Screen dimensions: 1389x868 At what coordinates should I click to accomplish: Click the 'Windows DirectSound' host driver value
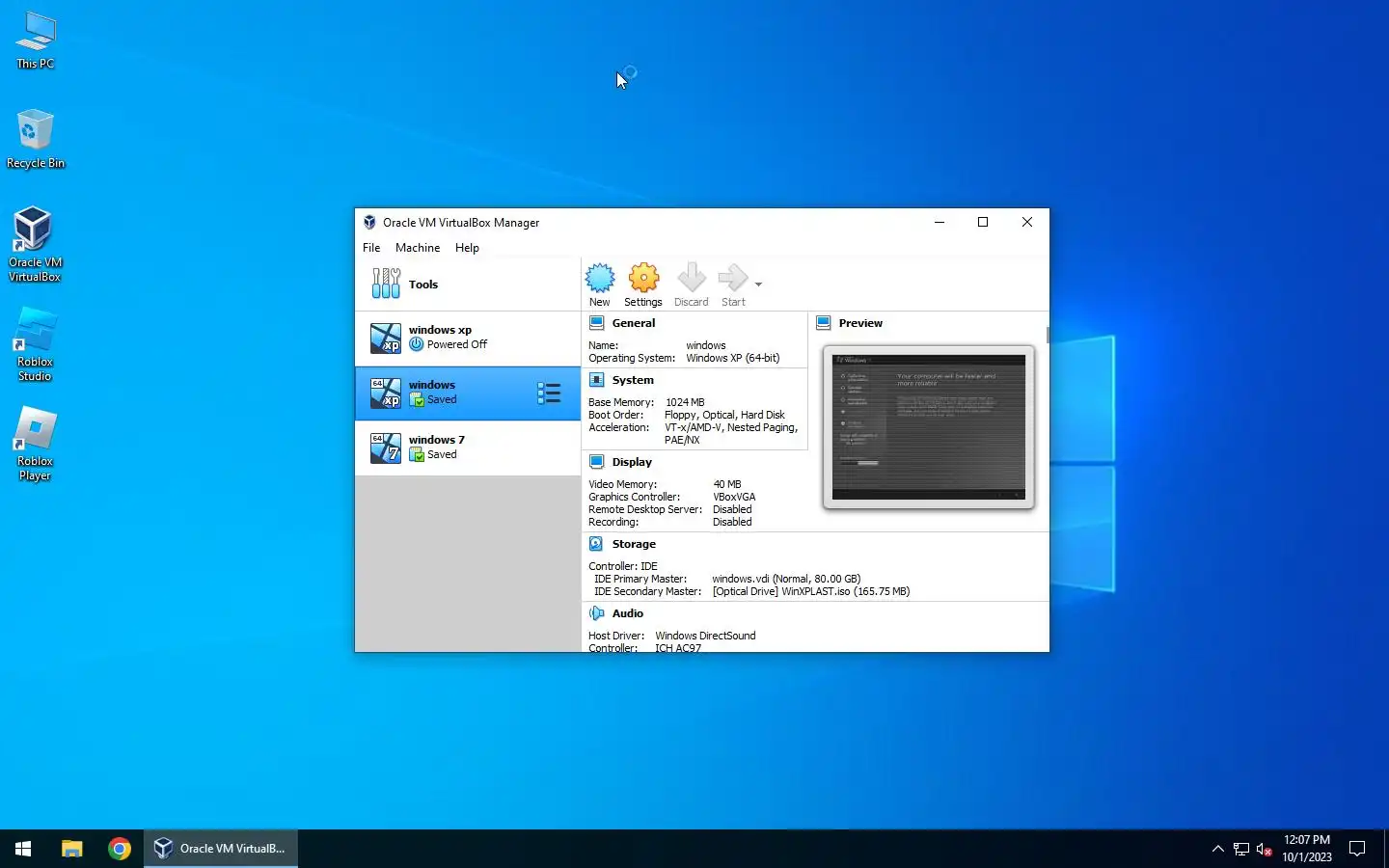click(x=705, y=636)
